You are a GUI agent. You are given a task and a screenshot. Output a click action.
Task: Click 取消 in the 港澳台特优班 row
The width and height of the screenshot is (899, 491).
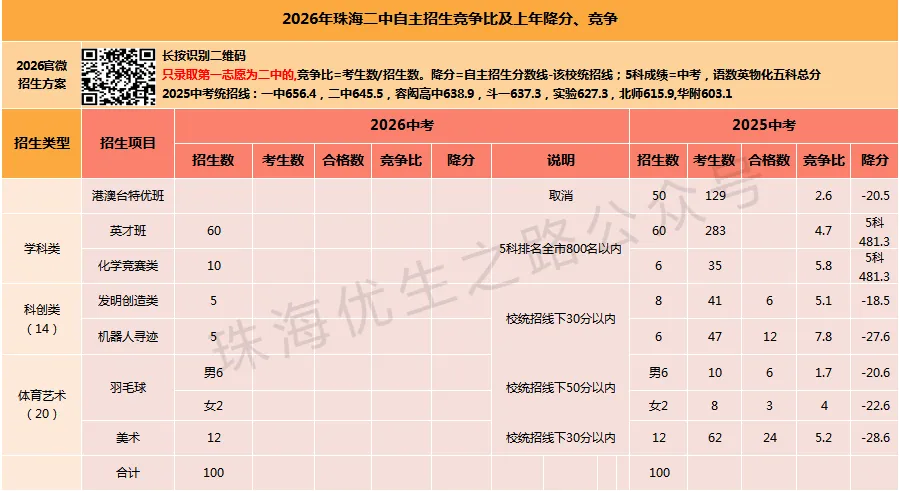[560, 196]
